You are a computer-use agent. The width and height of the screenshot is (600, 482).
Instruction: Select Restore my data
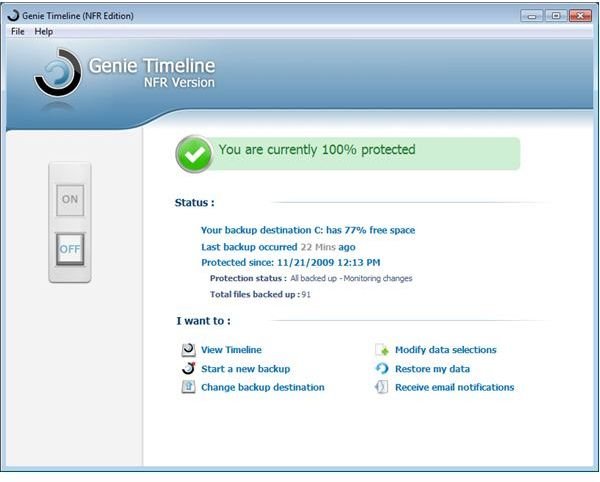point(432,369)
